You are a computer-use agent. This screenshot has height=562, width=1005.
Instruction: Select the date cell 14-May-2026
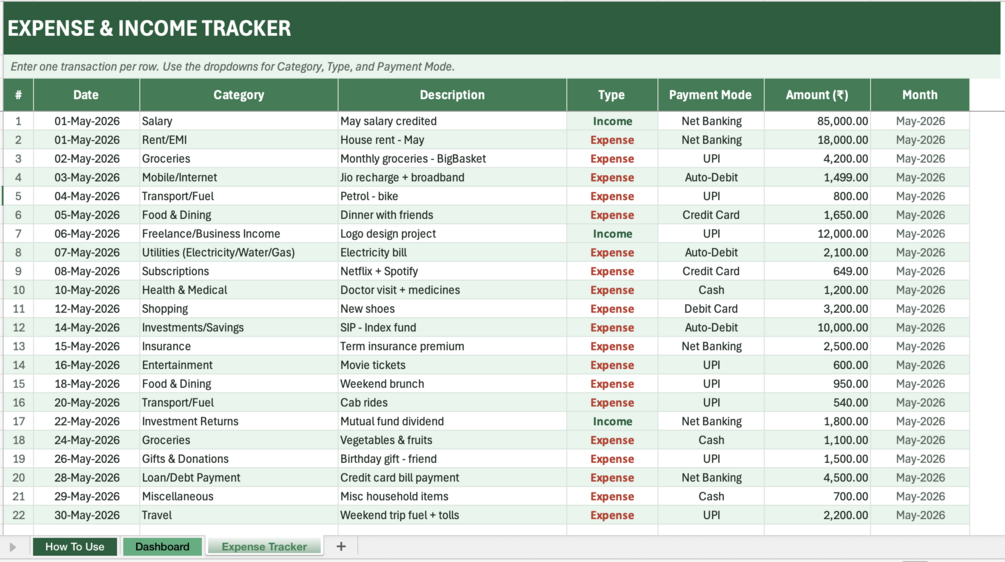(87, 327)
